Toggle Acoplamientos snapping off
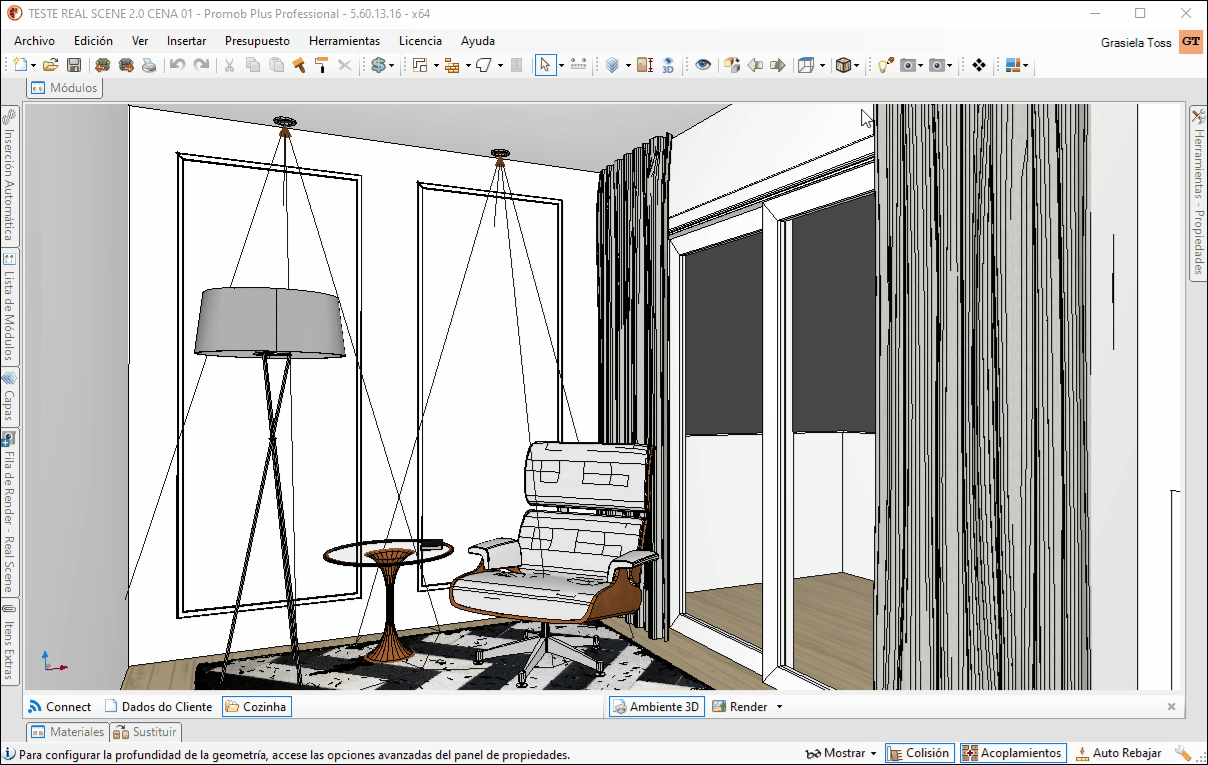Screen dimensions: 1208x765 [1012, 753]
